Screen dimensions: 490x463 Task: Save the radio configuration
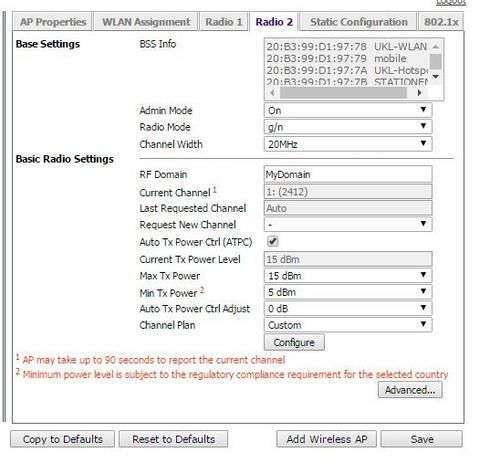[x=422, y=439]
